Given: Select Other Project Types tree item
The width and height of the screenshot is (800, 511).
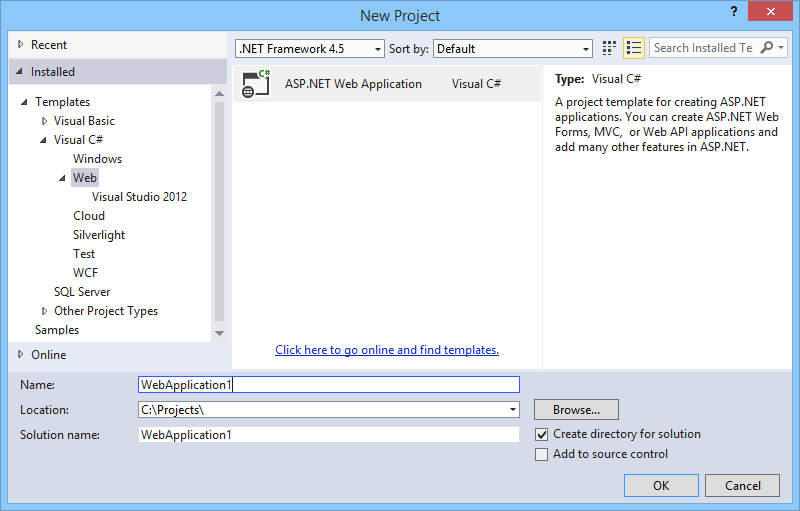Looking at the screenshot, I should click(x=106, y=311).
